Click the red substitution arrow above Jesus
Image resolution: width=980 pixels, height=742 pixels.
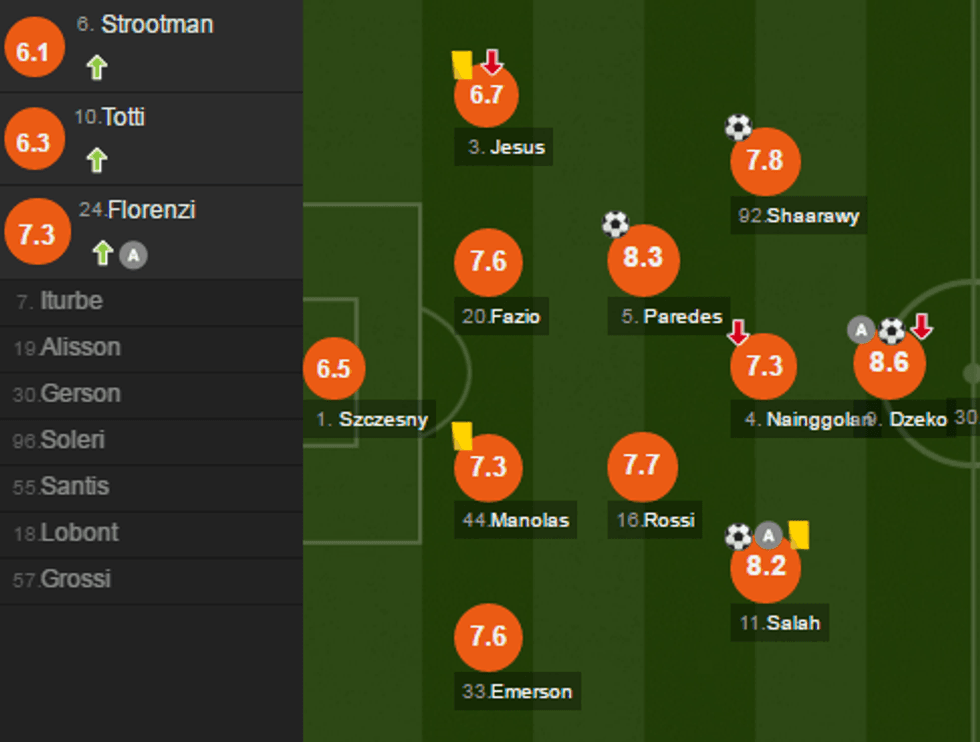coord(491,62)
